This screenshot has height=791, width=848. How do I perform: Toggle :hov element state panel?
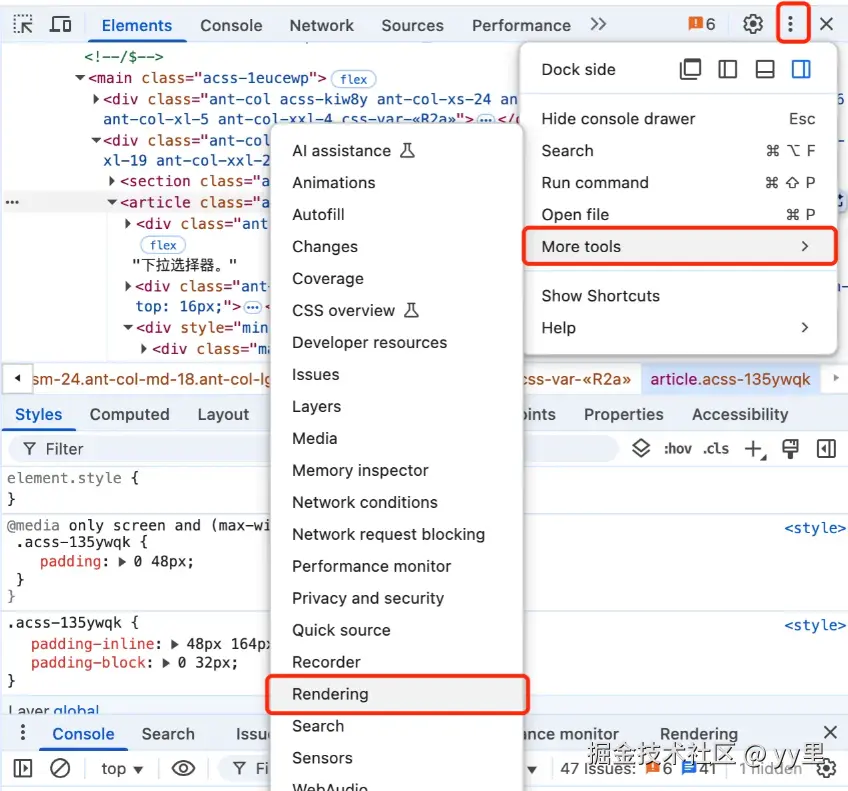point(678,449)
